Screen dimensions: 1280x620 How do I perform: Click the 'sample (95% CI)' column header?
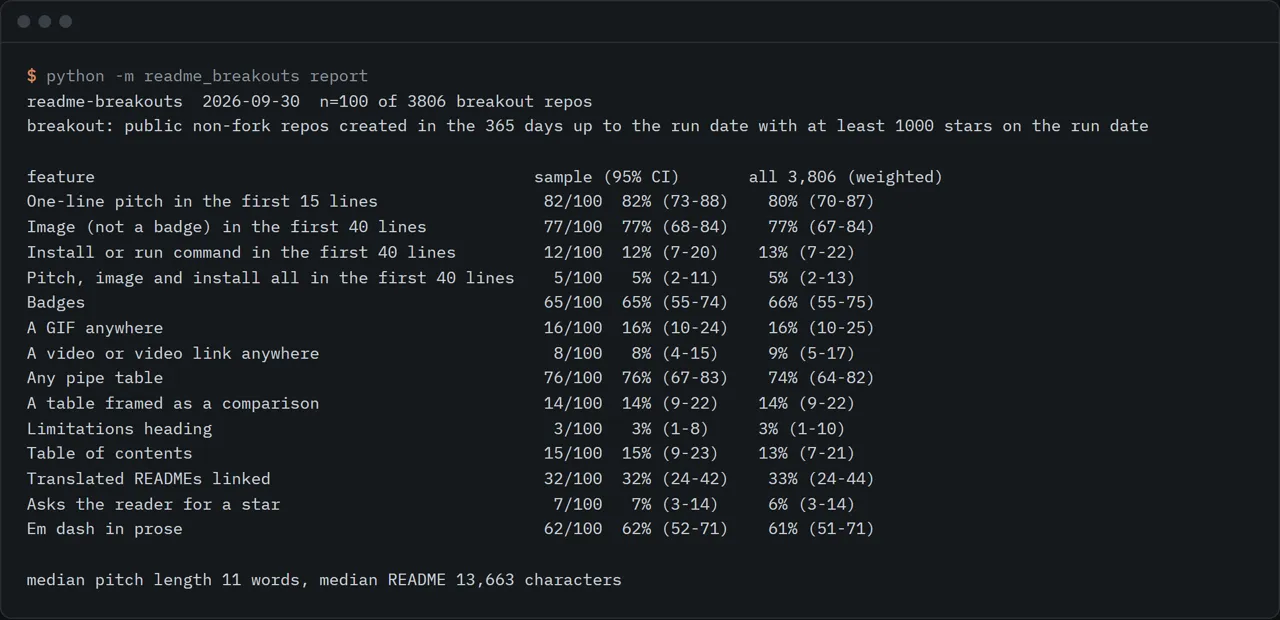coord(607,177)
